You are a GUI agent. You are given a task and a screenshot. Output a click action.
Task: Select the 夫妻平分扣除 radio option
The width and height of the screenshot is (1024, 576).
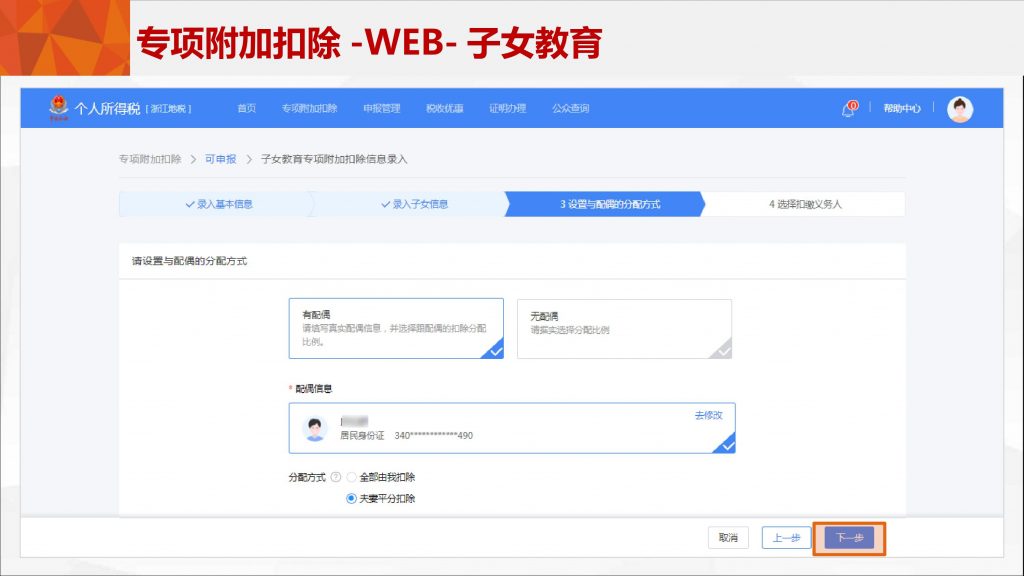(x=351, y=498)
